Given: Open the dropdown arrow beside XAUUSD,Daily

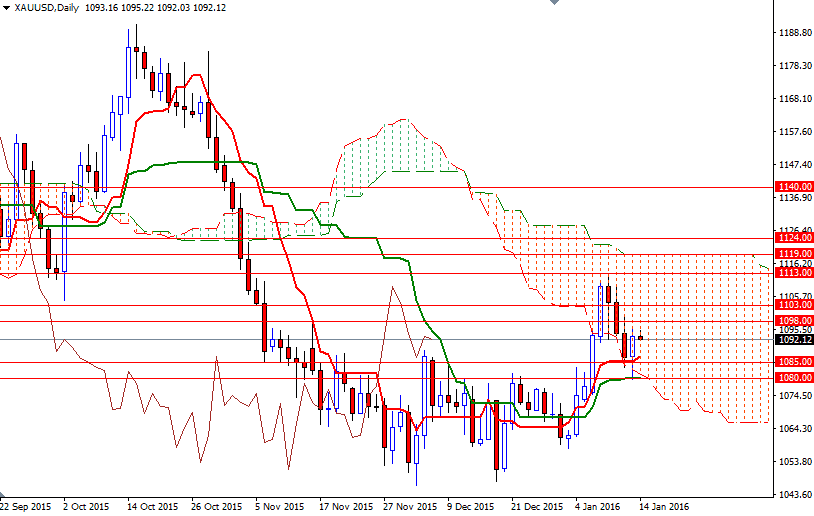Looking at the screenshot, I should tap(6, 8).
